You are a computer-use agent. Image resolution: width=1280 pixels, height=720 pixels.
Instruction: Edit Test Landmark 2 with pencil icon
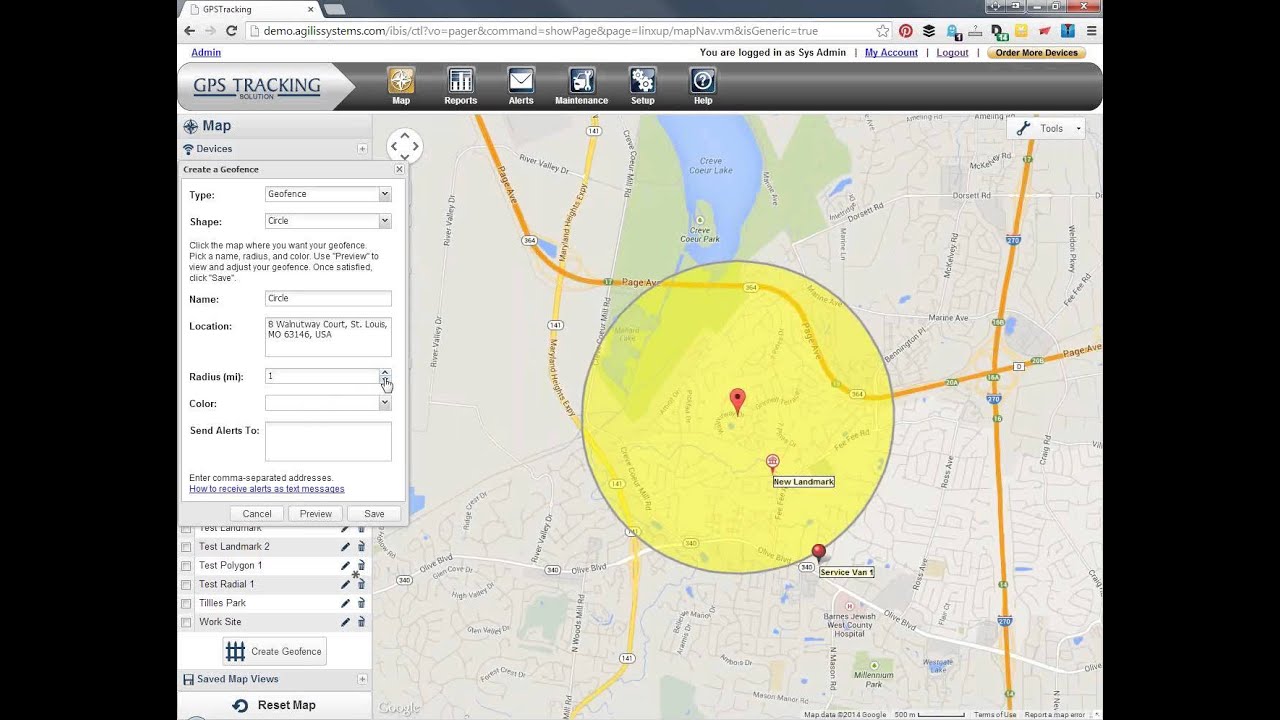pyautogui.click(x=345, y=547)
